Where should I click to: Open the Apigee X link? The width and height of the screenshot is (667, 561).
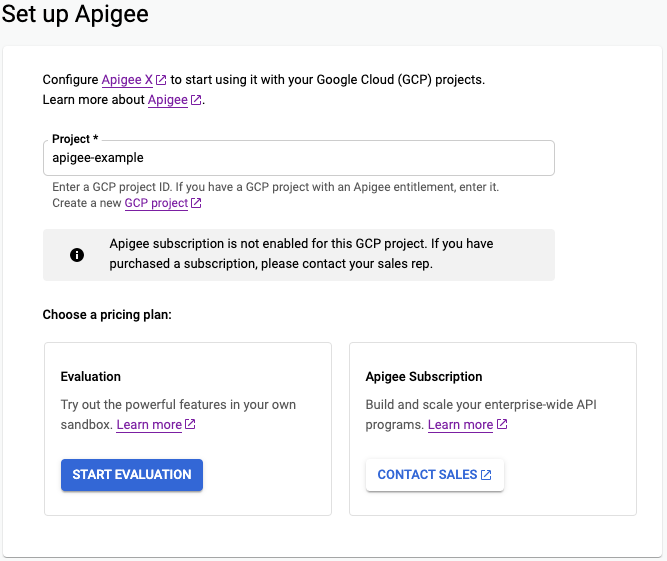[x=127, y=80]
